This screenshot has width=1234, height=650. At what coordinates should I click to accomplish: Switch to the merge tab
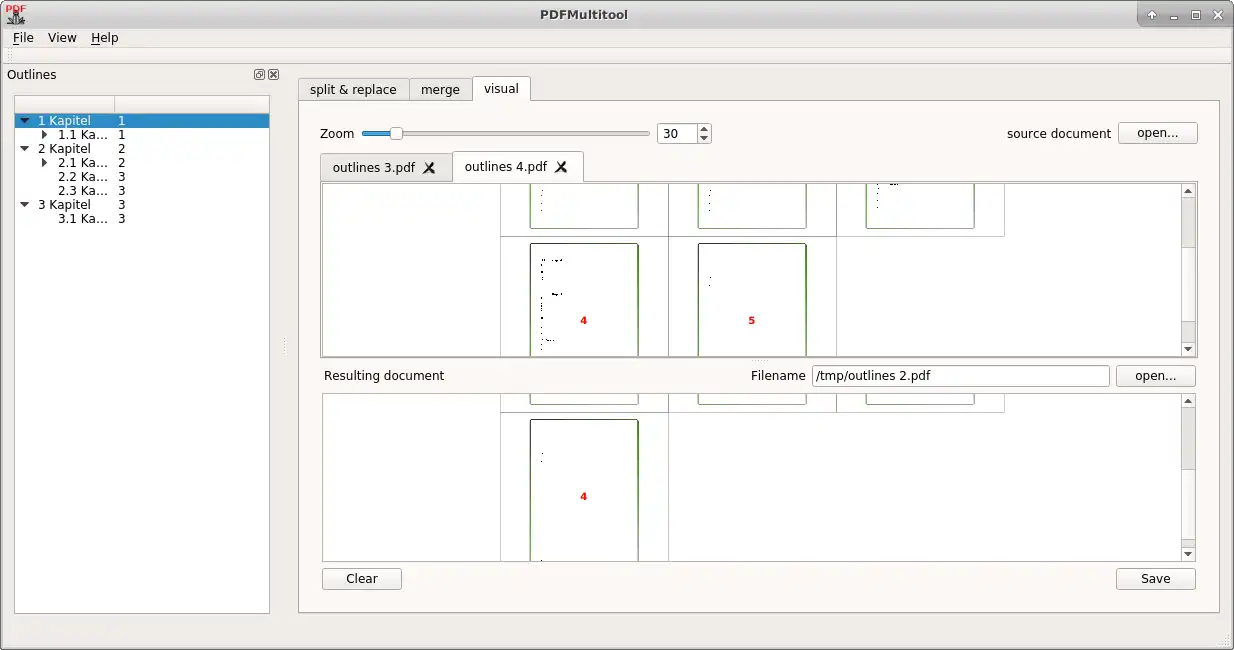440,90
